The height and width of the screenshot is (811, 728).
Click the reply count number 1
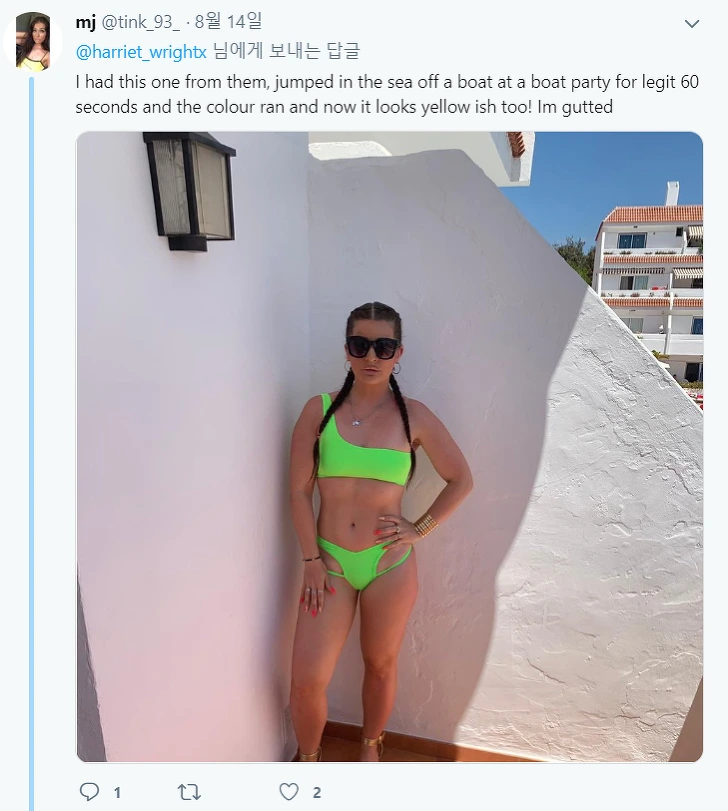tap(117, 792)
